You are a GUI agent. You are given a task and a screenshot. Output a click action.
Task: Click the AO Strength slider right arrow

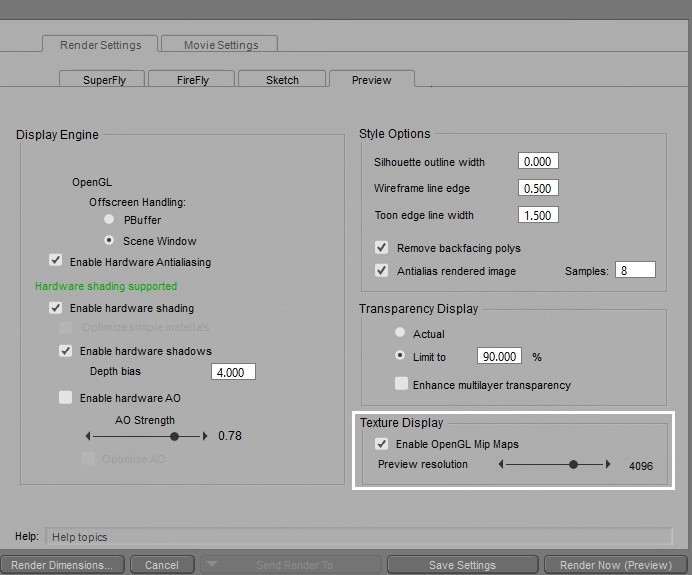pyautogui.click(x=206, y=436)
